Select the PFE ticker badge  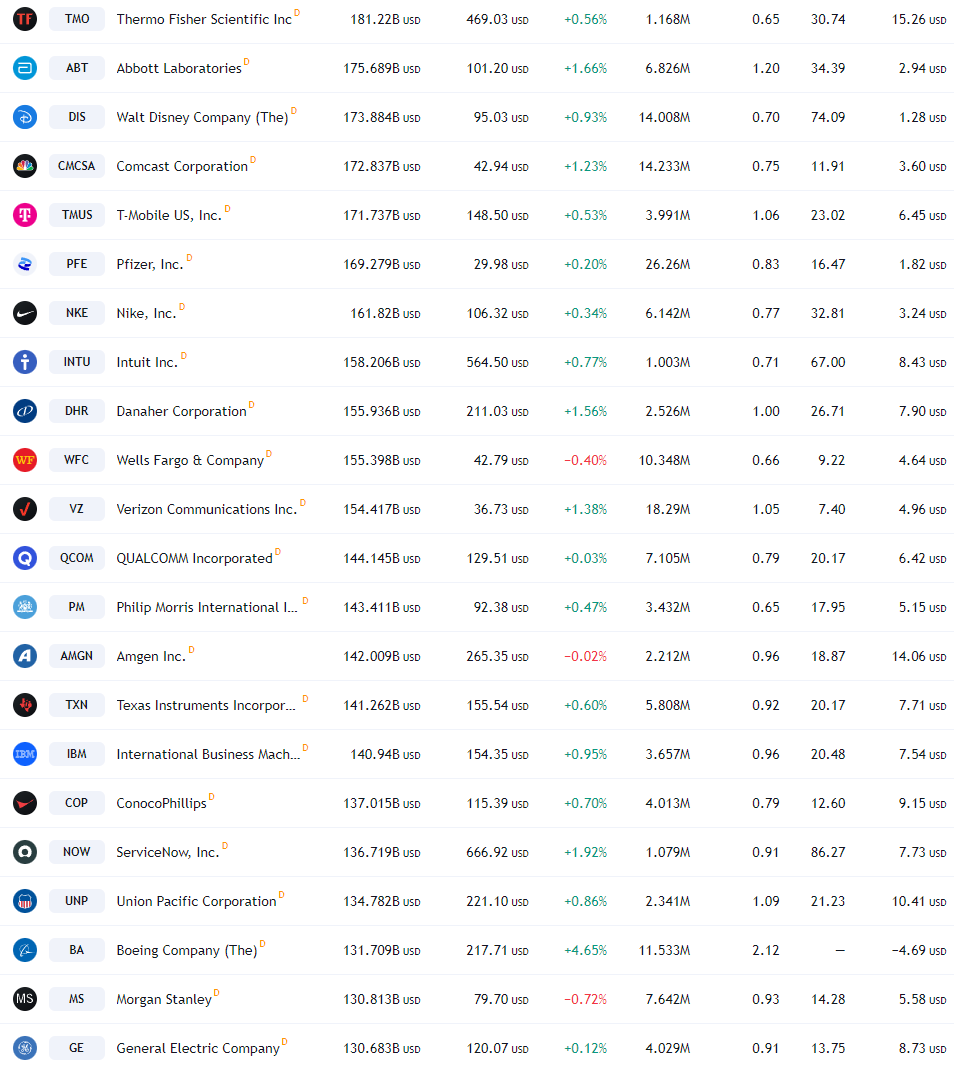76,264
